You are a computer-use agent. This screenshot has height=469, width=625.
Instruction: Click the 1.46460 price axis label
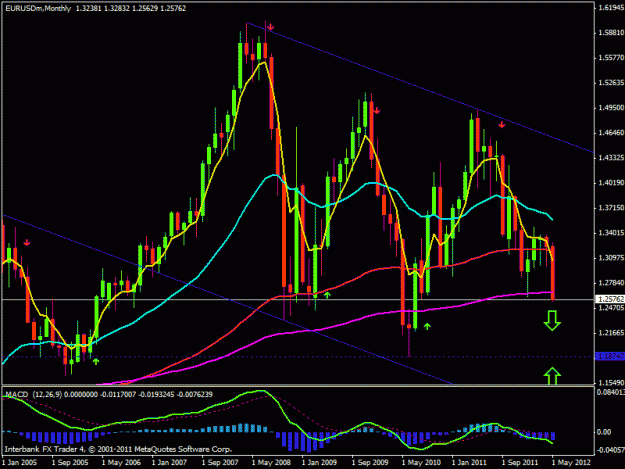tap(611, 133)
